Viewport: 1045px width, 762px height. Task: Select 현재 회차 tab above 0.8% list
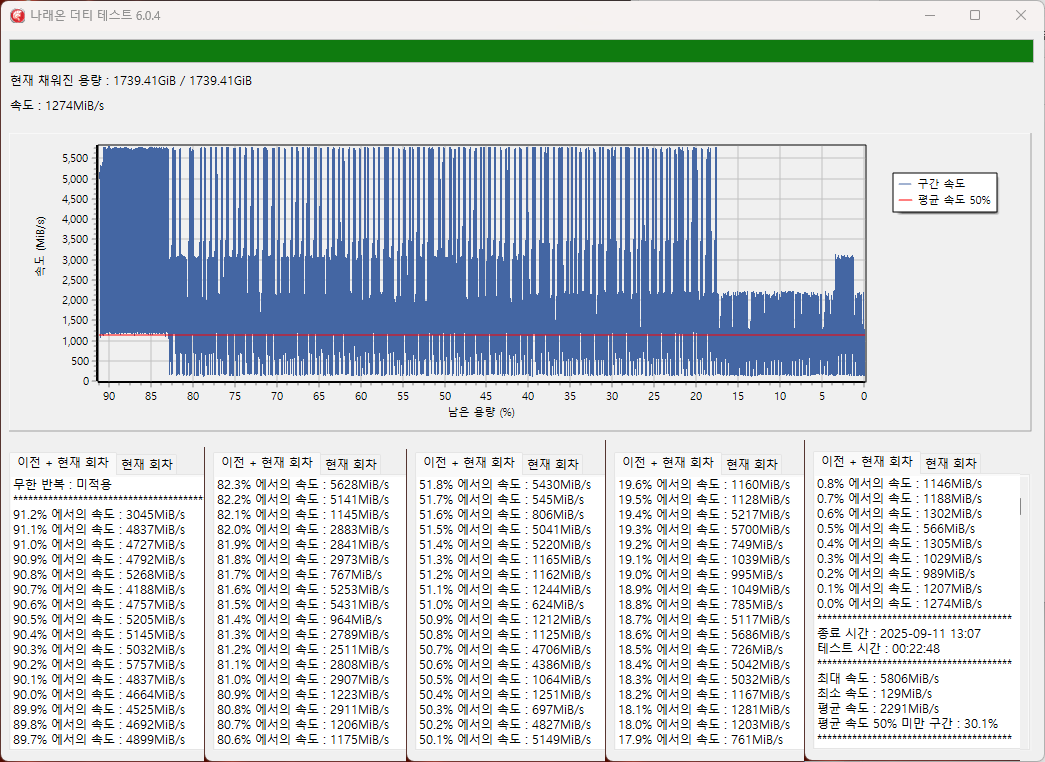coord(950,463)
